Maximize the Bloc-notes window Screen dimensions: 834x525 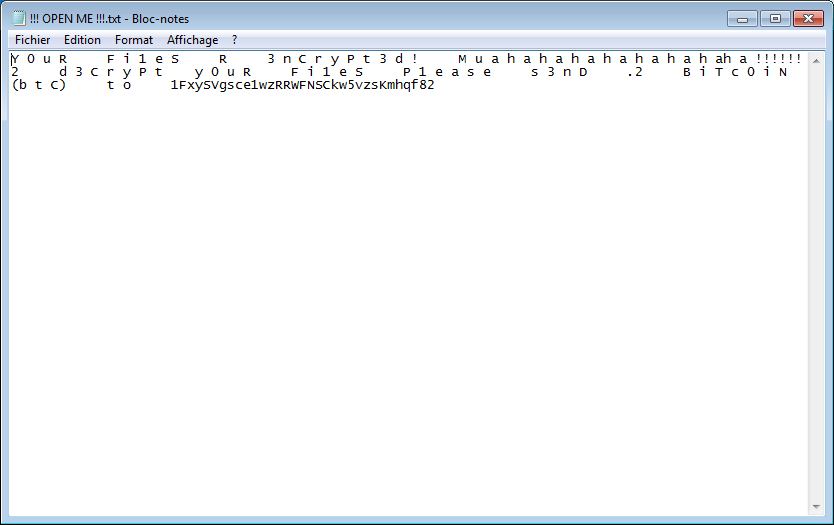coord(774,18)
